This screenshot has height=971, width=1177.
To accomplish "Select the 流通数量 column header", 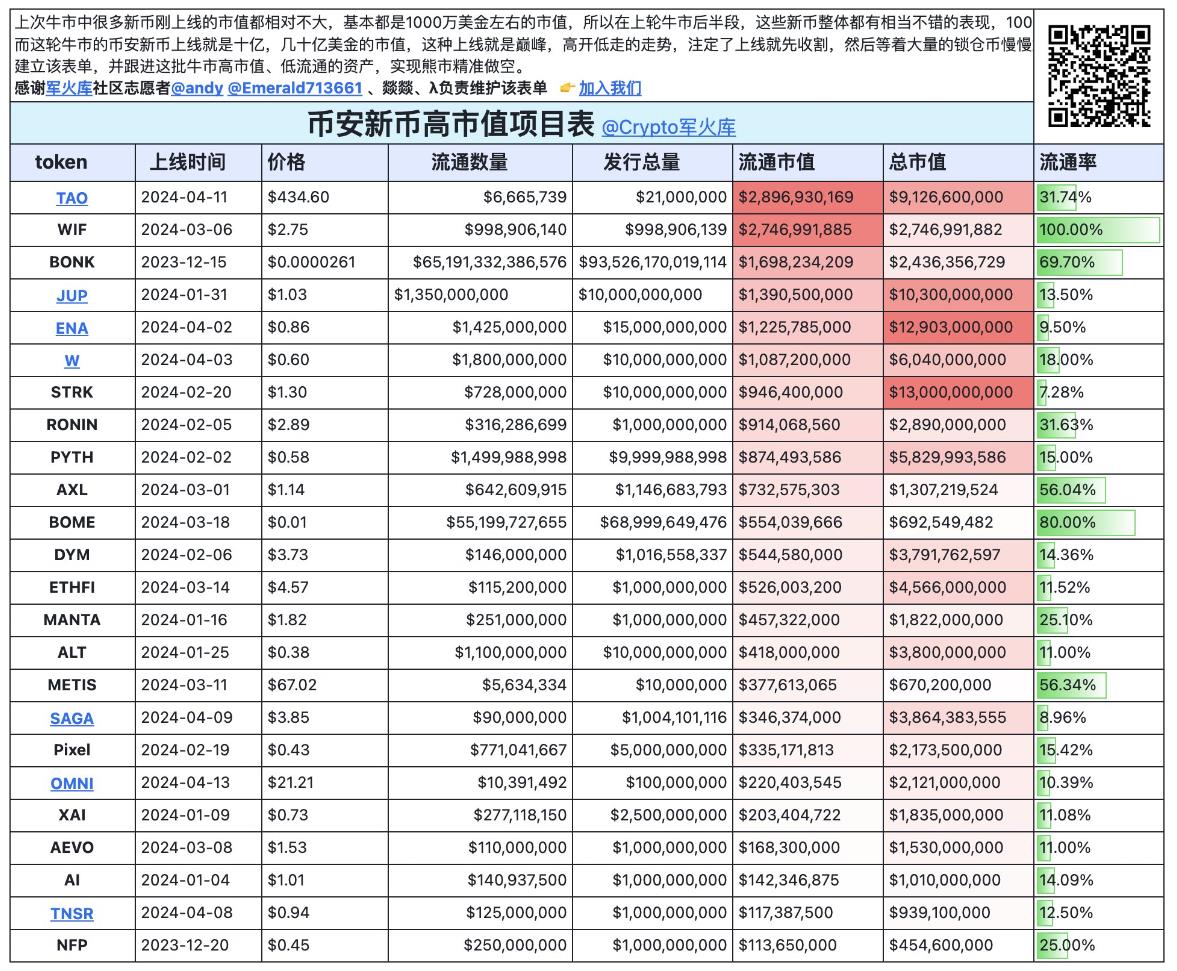I will (480, 162).
